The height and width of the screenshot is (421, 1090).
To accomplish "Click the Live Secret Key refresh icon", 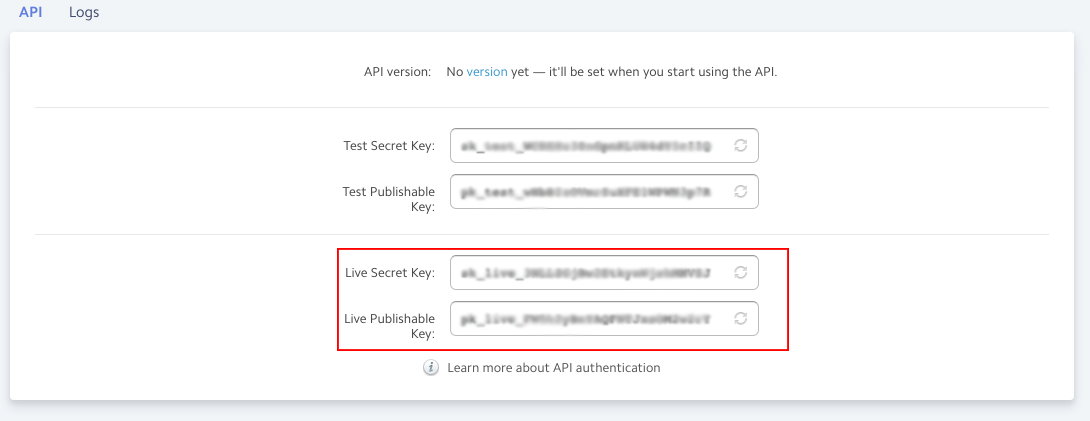I will coord(741,272).
